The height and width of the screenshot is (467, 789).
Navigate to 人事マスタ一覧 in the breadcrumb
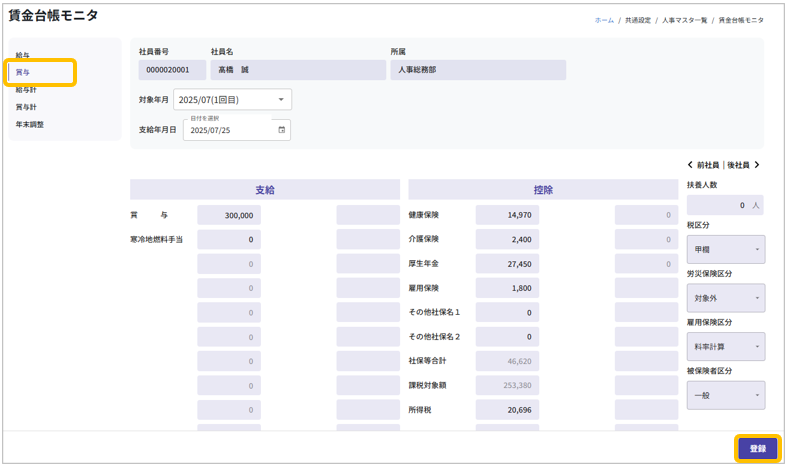tap(684, 20)
